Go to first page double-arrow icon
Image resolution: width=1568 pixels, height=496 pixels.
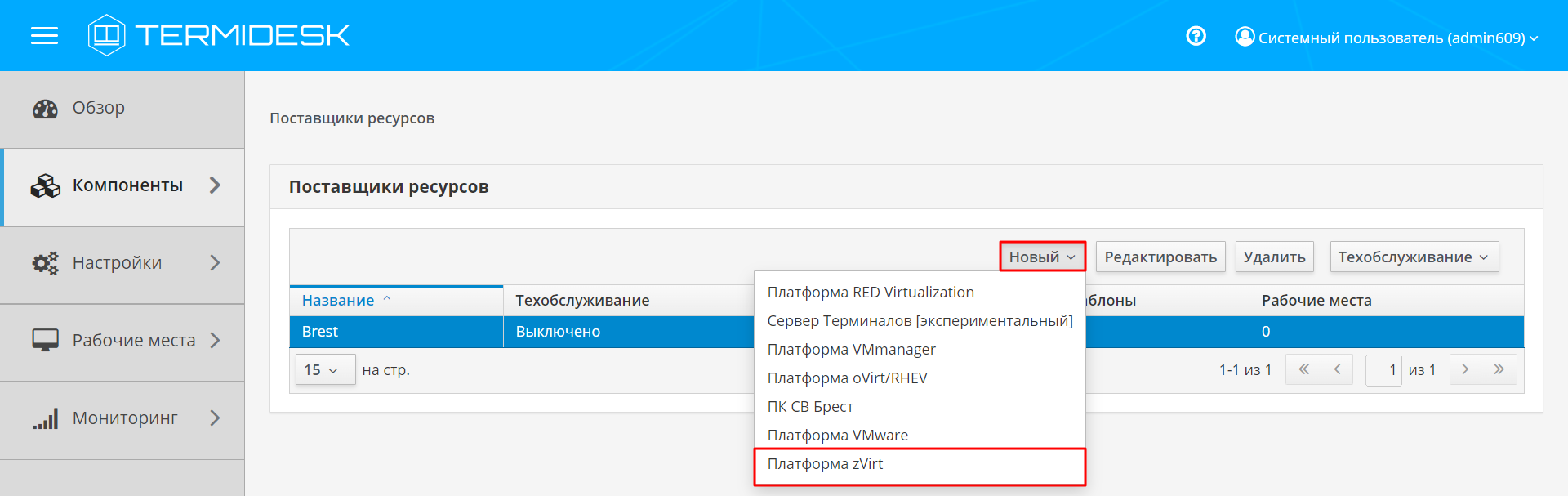tap(1303, 369)
